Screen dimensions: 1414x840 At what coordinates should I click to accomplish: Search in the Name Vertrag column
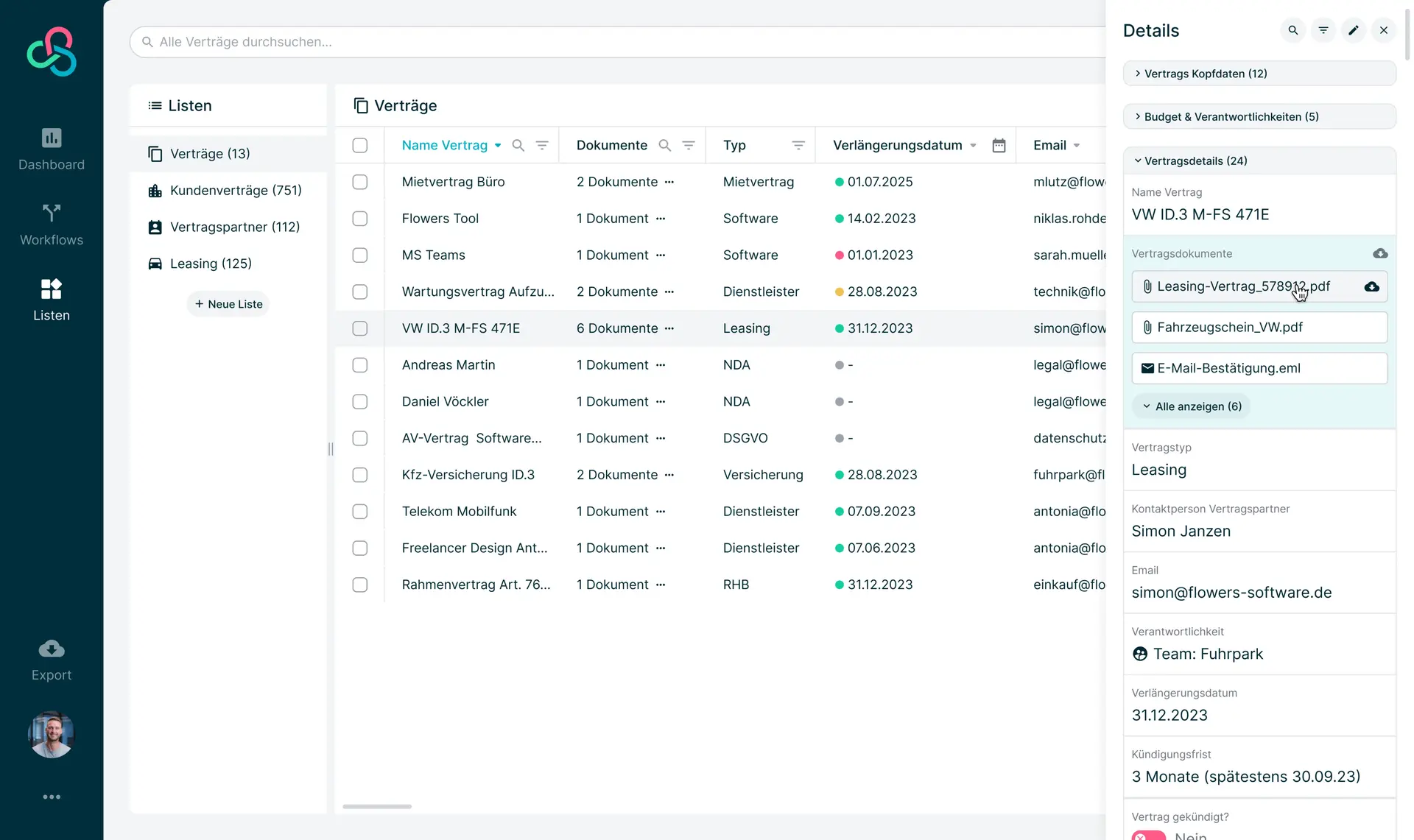click(x=518, y=145)
